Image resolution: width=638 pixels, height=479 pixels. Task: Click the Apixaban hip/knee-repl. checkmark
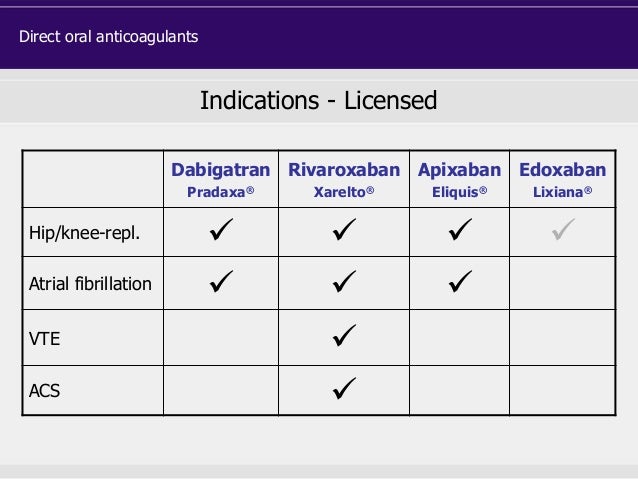[460, 229]
